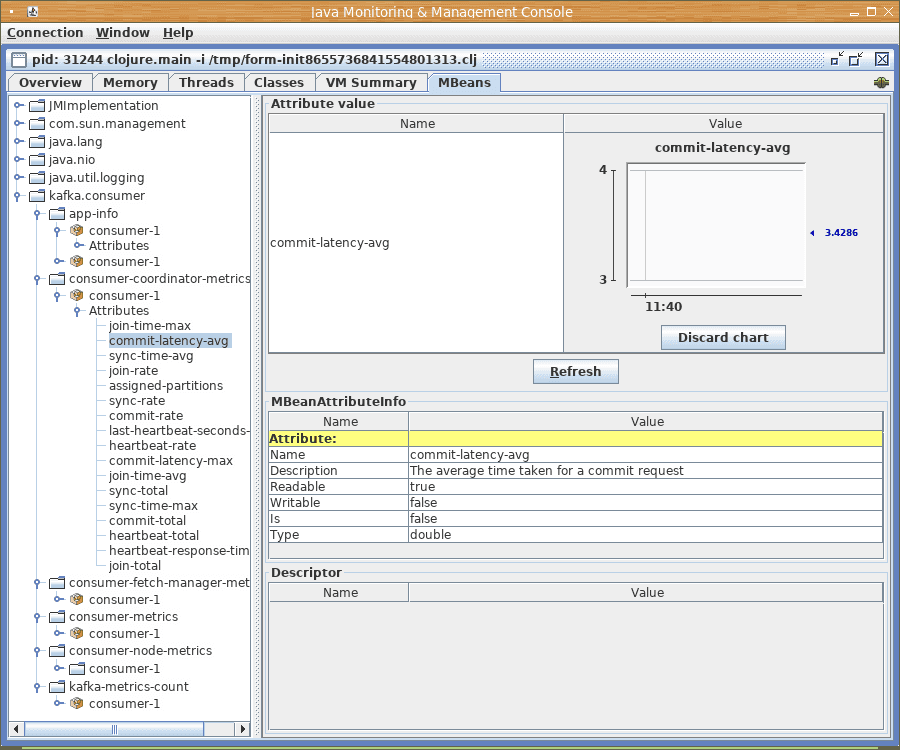Expand the com.sun.management tree node
Screen dimensions: 900x750
tap(18, 124)
